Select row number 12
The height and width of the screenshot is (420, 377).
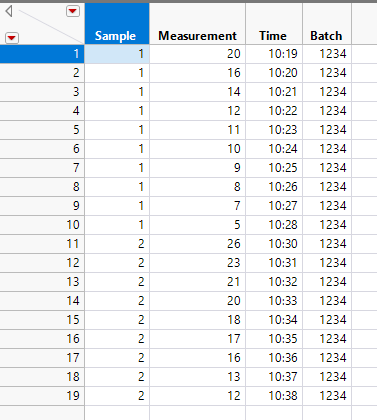coord(42,263)
